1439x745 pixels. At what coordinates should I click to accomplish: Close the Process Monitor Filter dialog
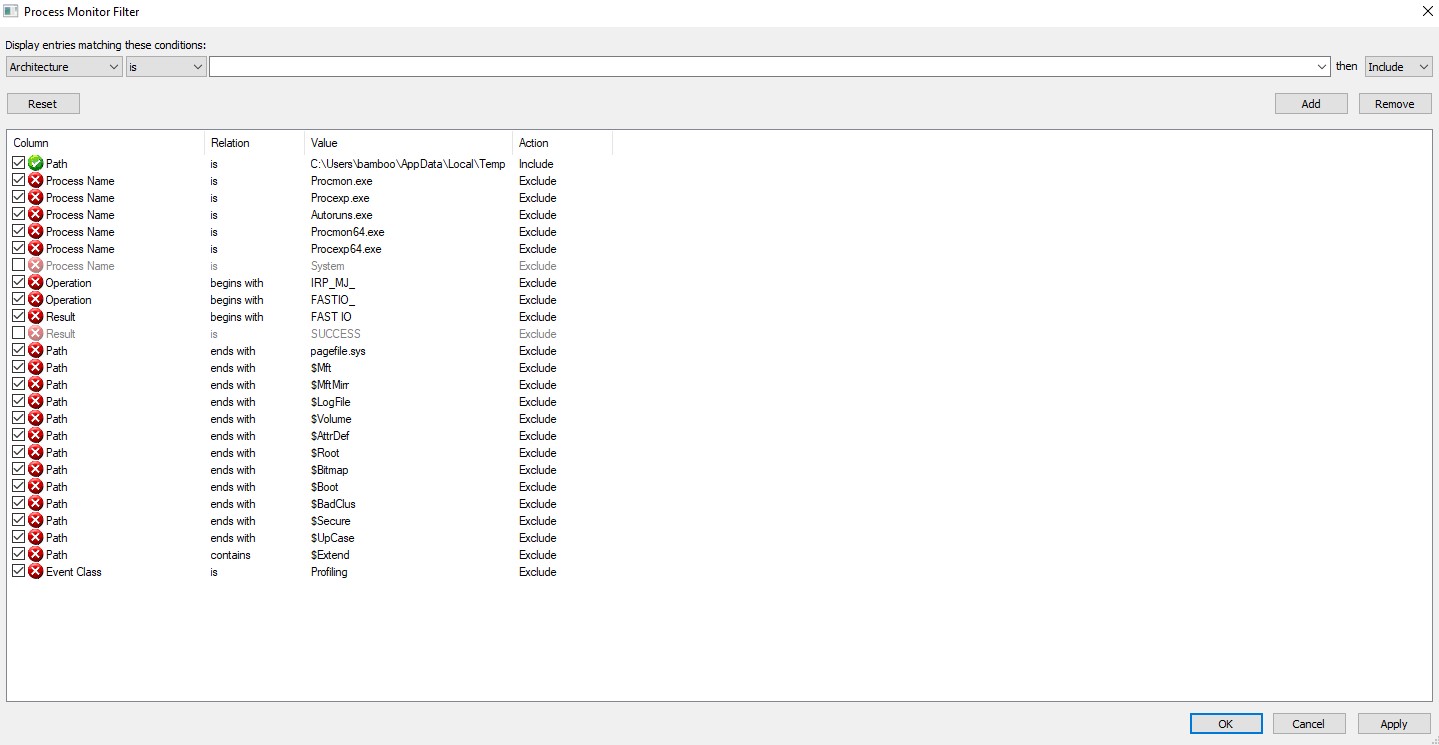[x=1427, y=12]
